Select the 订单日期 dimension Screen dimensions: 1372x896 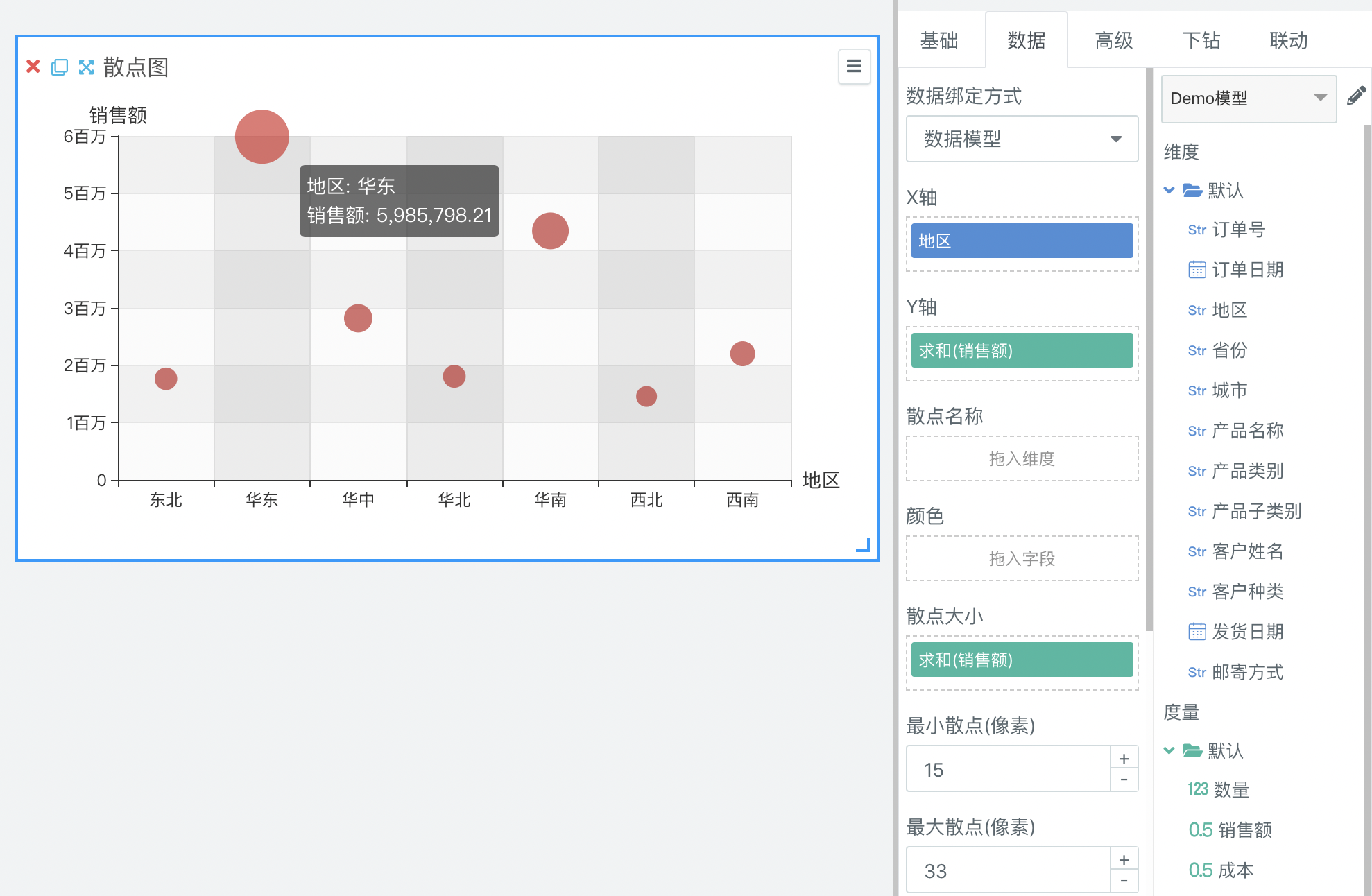(1247, 270)
